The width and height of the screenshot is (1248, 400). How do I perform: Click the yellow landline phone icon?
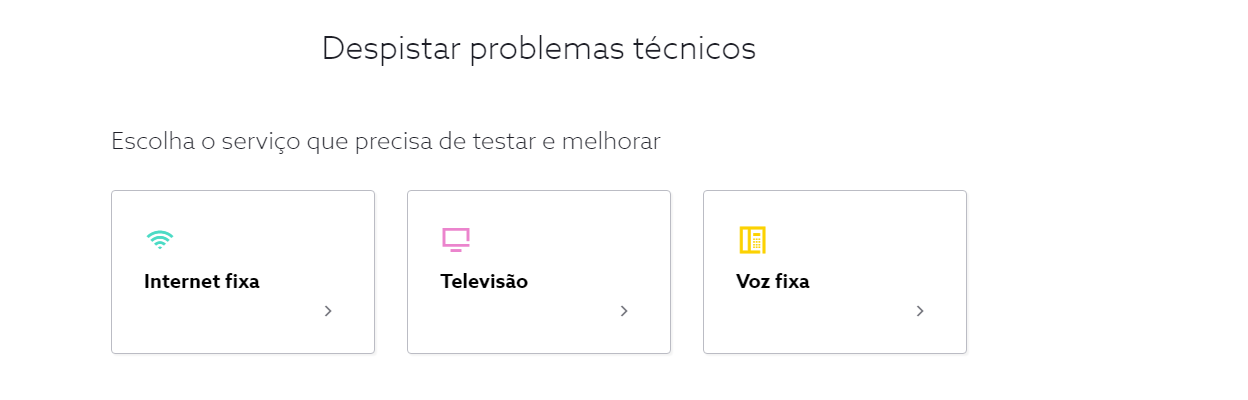[x=752, y=240]
